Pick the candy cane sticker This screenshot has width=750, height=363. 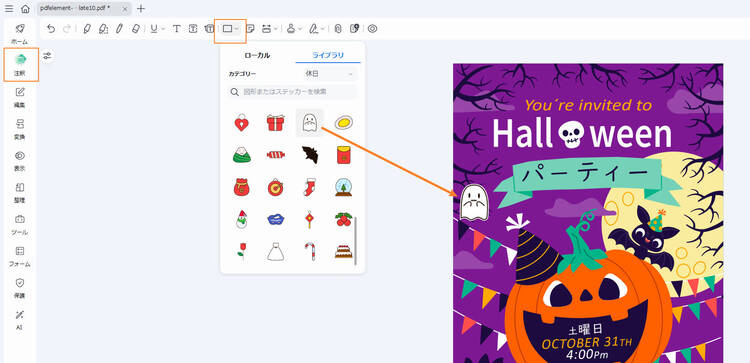point(309,251)
